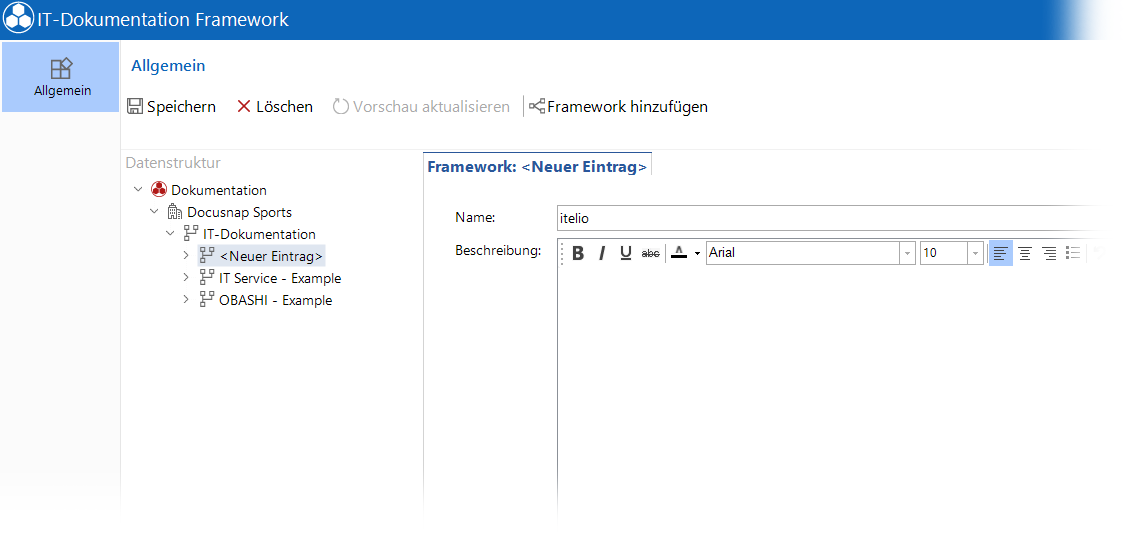This screenshot has height=560, width=1137.
Task: Select IT-Dokumentation in the tree
Action: (x=260, y=234)
